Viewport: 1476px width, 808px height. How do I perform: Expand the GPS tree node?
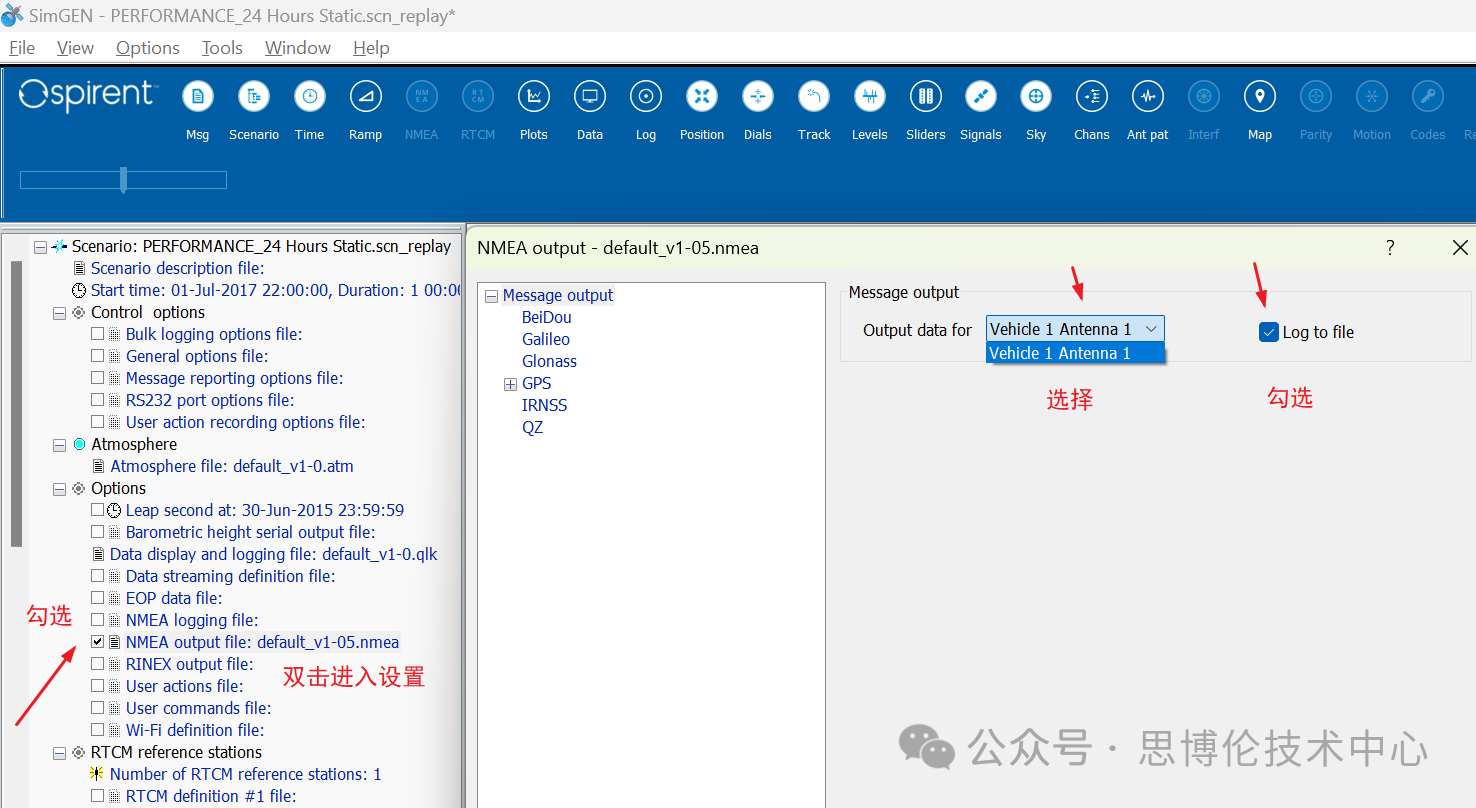point(511,384)
